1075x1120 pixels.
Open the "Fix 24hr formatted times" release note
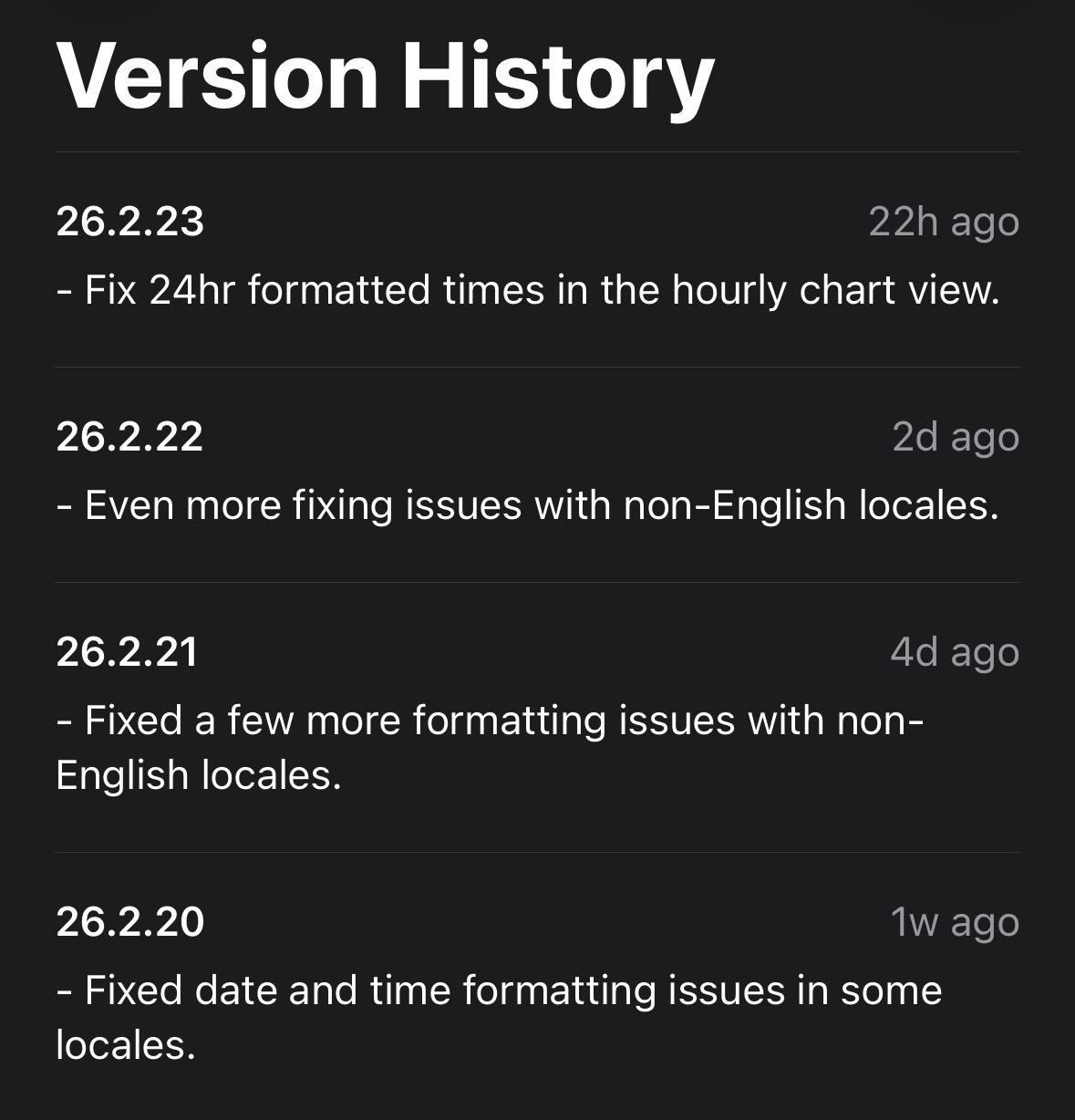tap(528, 291)
